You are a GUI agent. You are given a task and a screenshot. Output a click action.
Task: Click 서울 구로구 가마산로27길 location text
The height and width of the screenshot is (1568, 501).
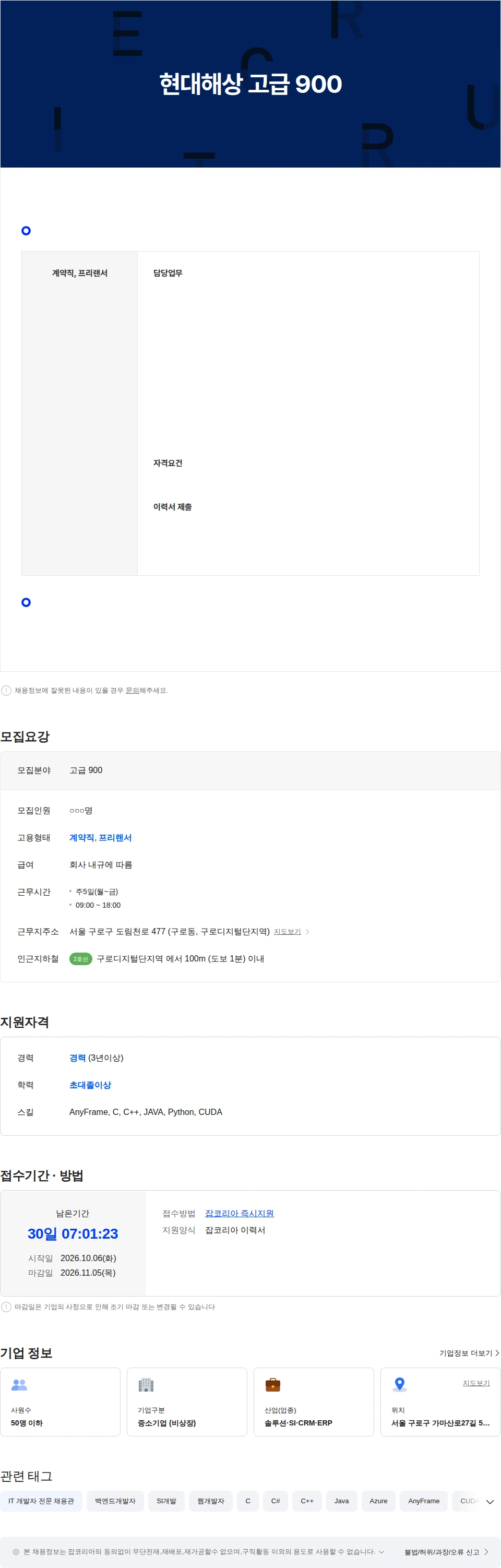440,1423
